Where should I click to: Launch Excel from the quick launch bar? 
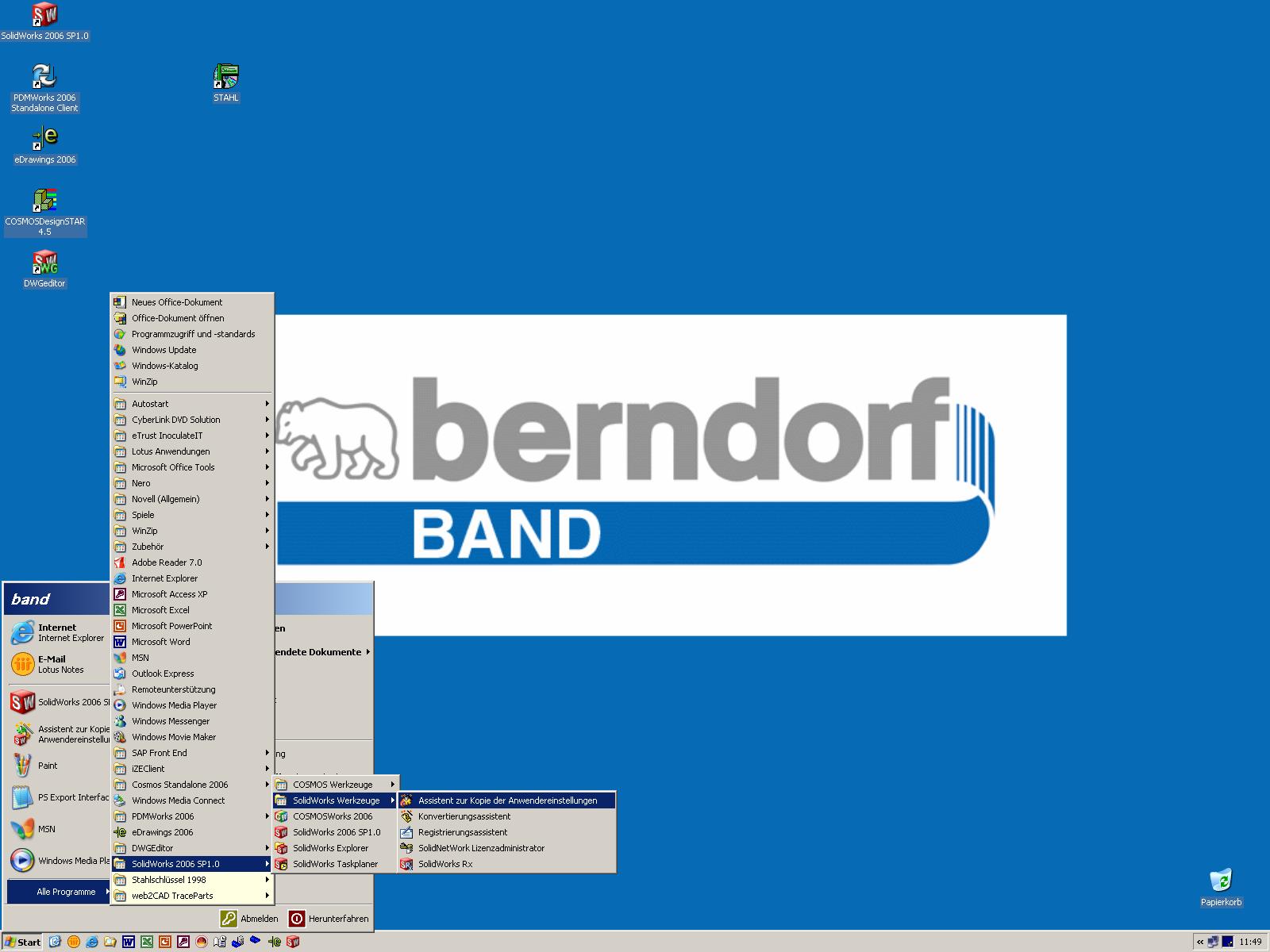tap(147, 942)
